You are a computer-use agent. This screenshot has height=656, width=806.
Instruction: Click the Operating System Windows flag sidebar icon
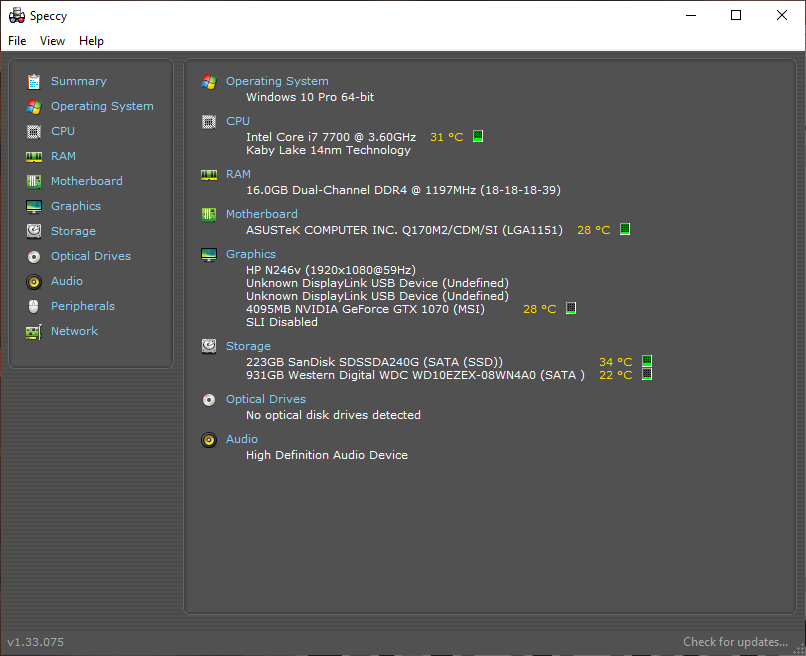click(34, 106)
